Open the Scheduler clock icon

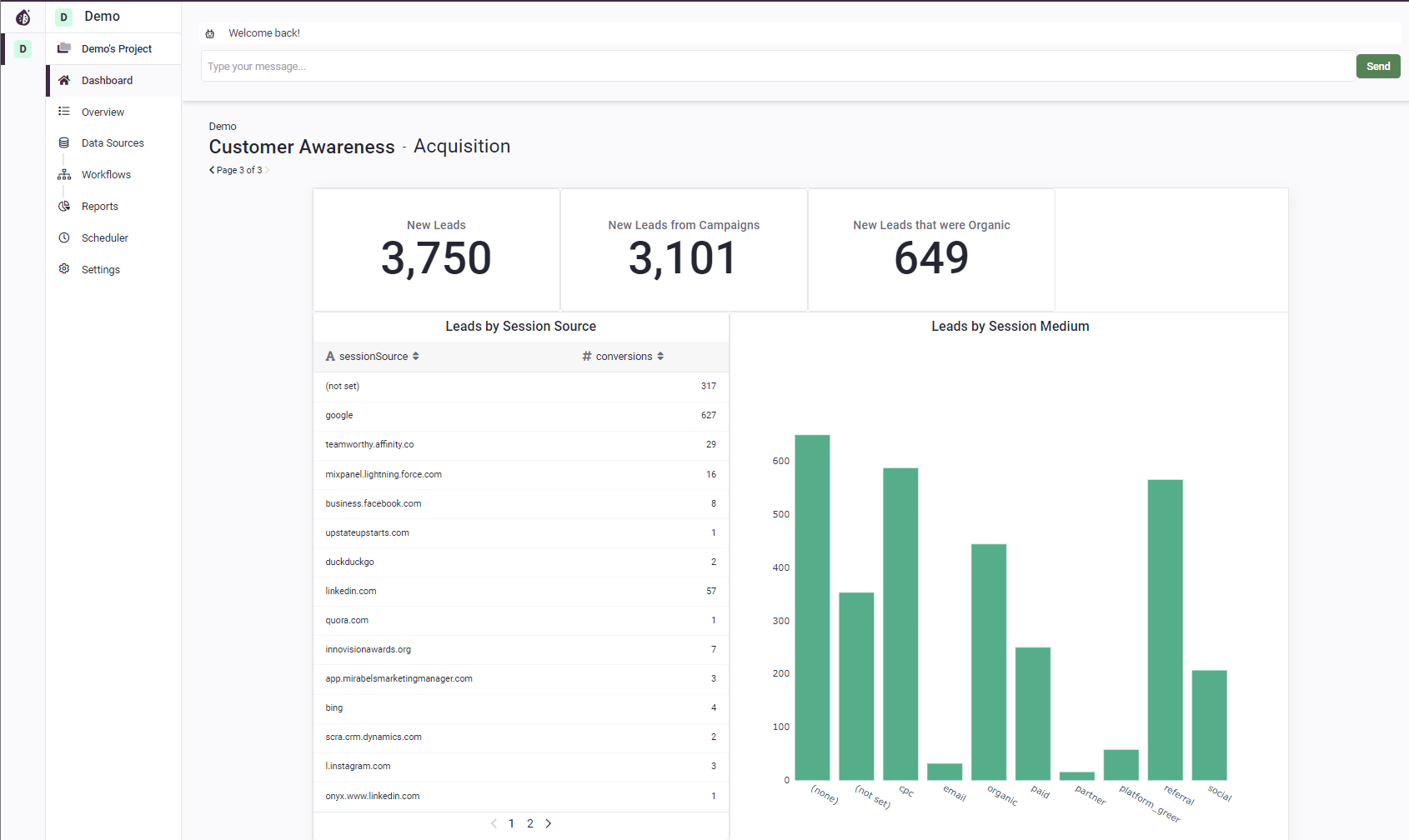[64, 237]
